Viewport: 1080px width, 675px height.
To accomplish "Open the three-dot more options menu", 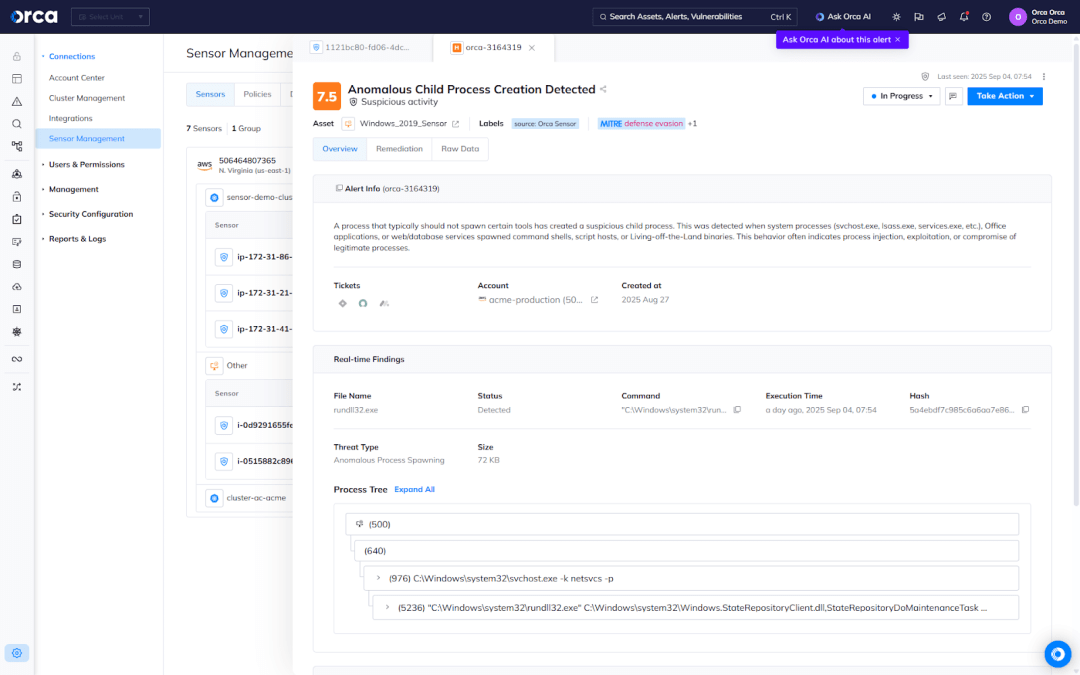I will (1043, 76).
